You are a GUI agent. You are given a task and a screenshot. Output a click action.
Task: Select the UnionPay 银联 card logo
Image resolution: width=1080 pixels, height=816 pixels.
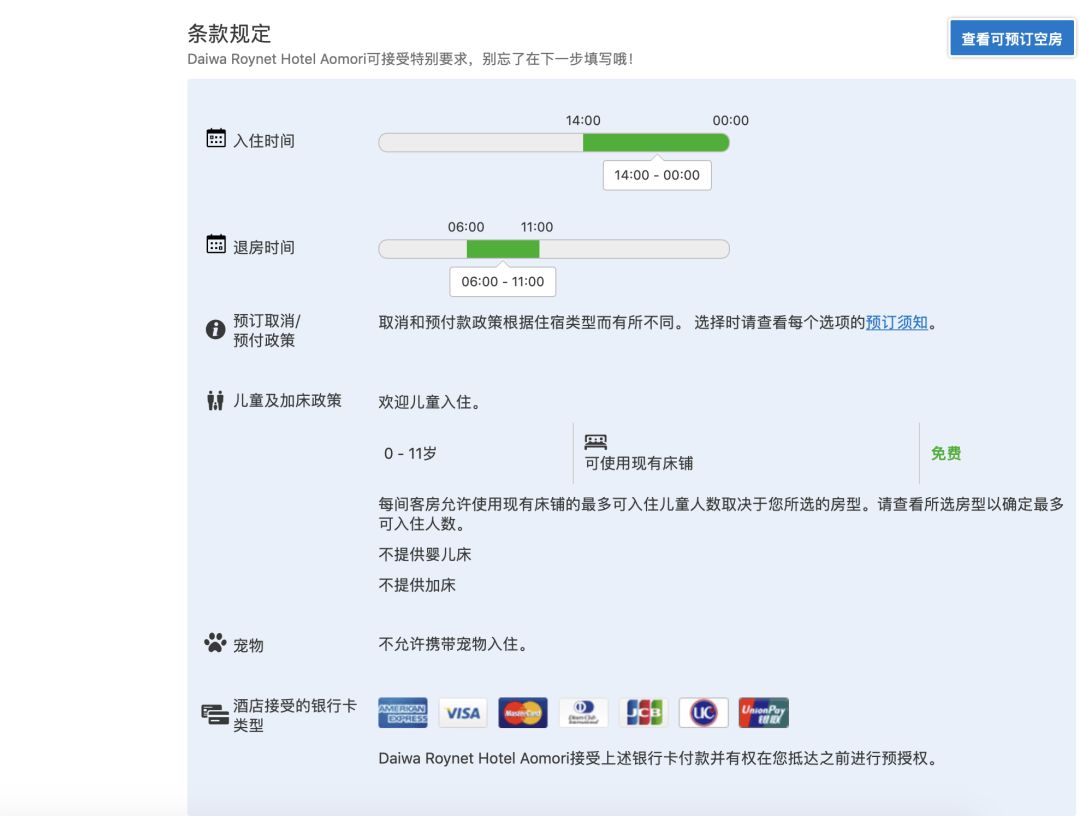pos(765,712)
